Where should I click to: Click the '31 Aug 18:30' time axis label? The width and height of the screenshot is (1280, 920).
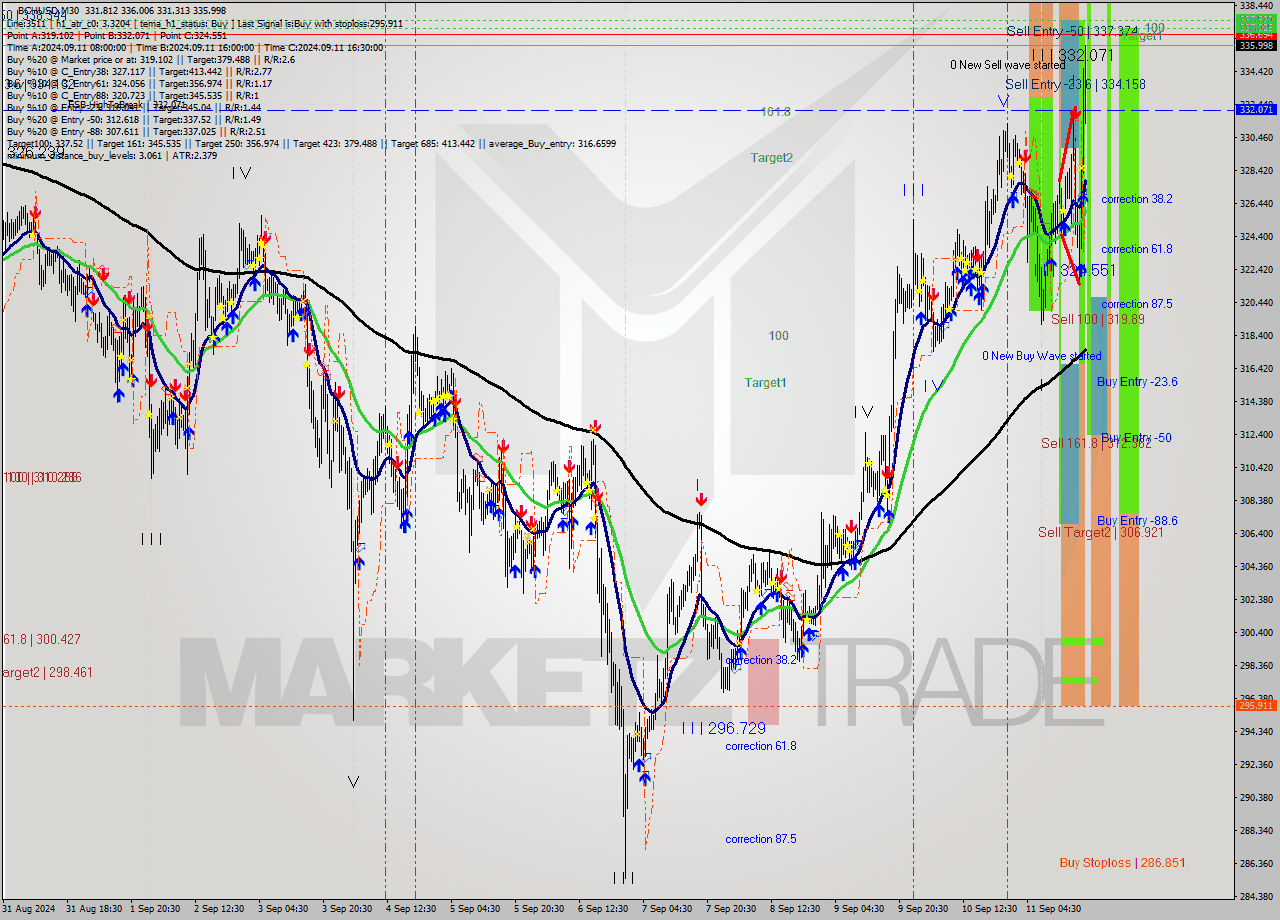click(94, 909)
